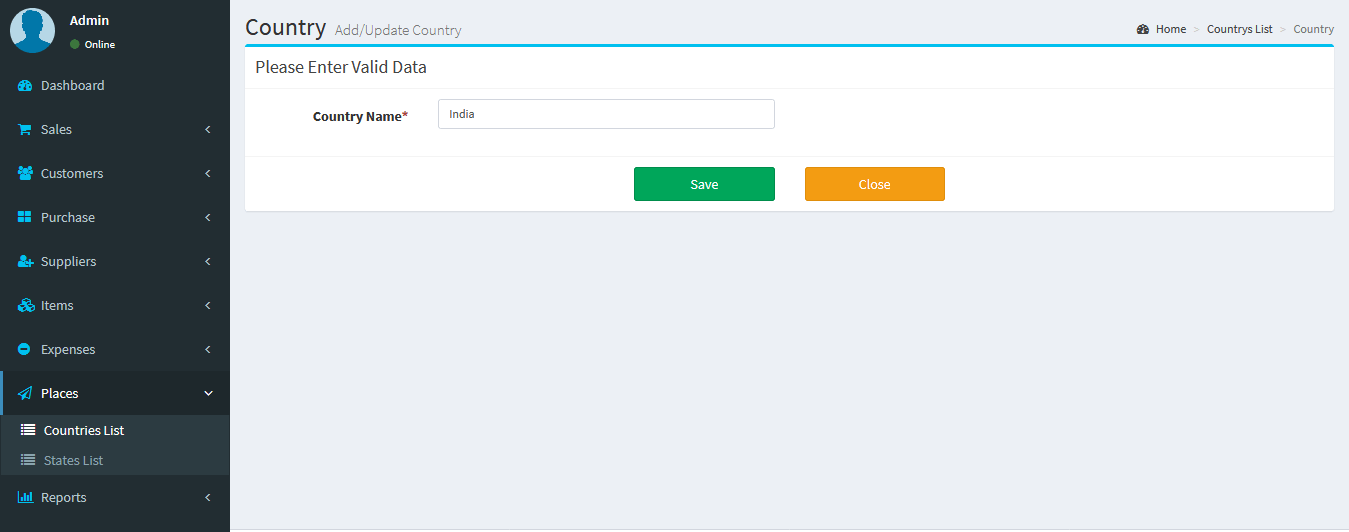Viewport: 1349px width, 532px height.
Task: Click the Suppliers user-plus icon
Action: pos(26,261)
